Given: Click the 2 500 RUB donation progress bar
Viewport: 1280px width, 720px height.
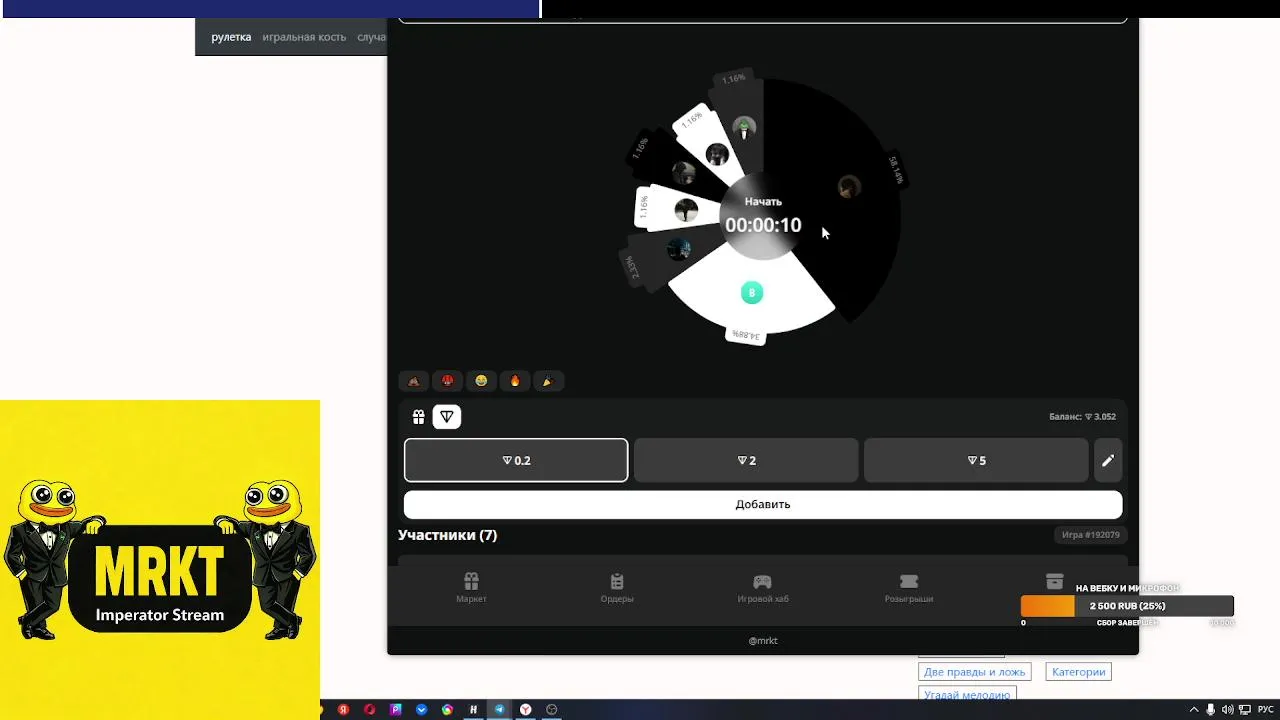Looking at the screenshot, I should 1127,606.
